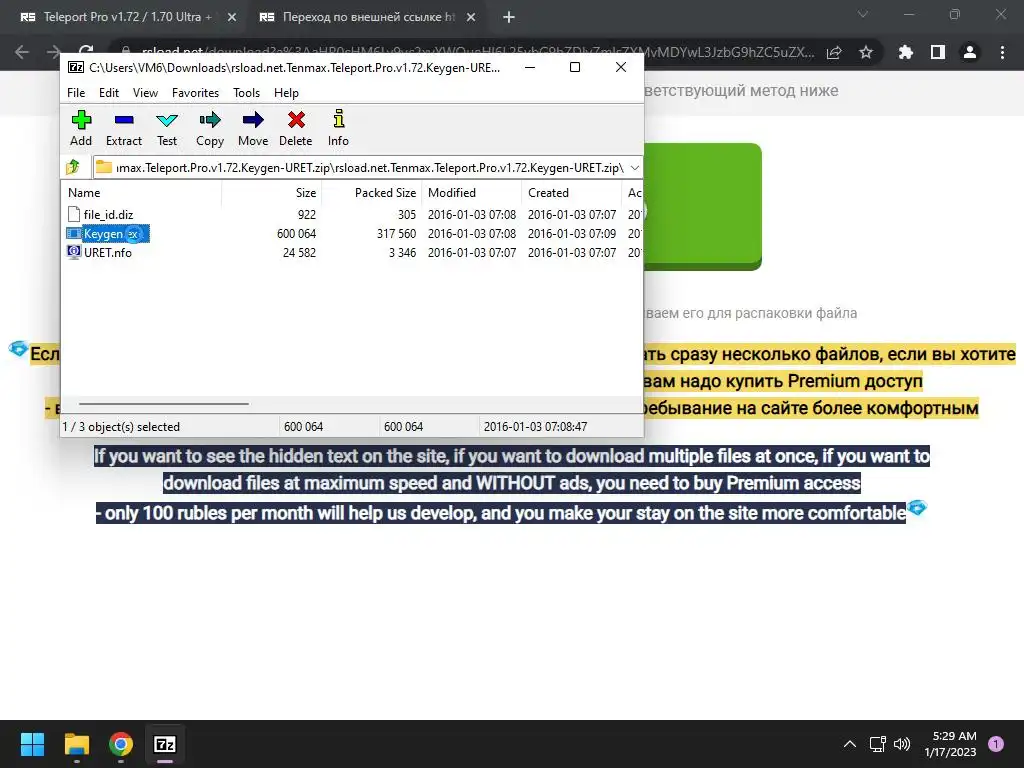
Task: Sort by Created column header
Action: click(572, 193)
